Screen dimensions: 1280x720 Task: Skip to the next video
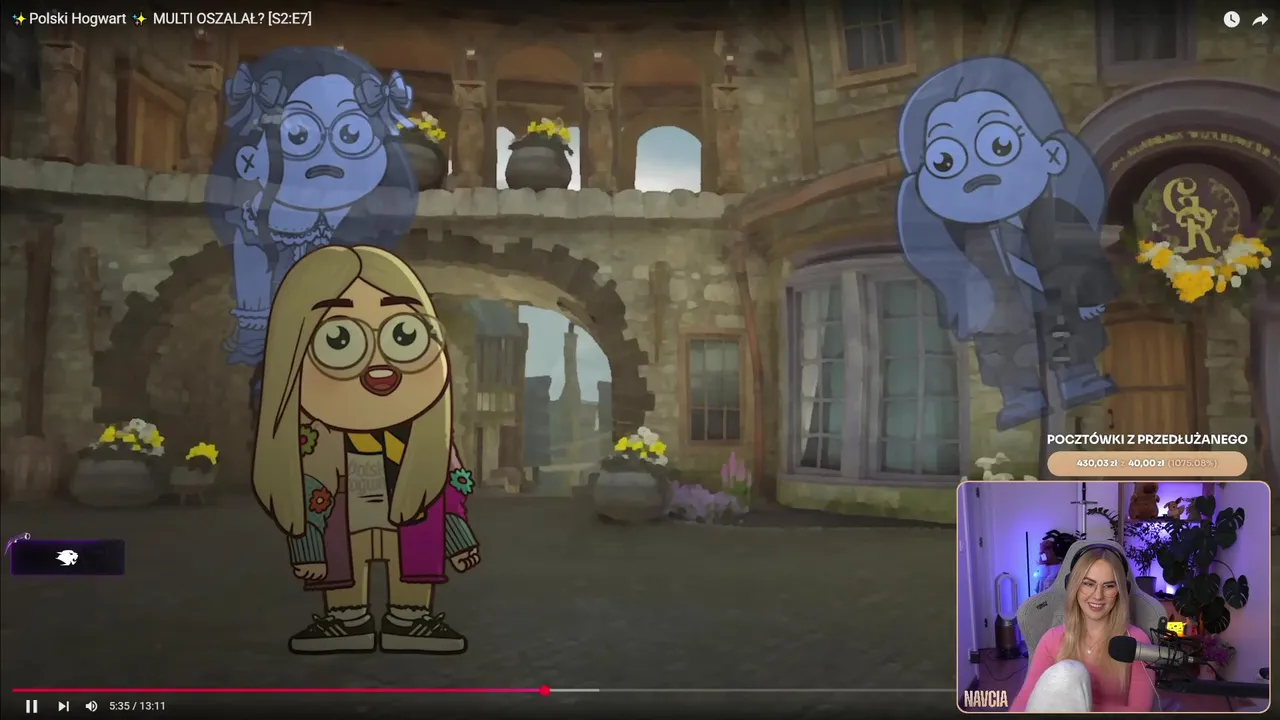point(63,706)
